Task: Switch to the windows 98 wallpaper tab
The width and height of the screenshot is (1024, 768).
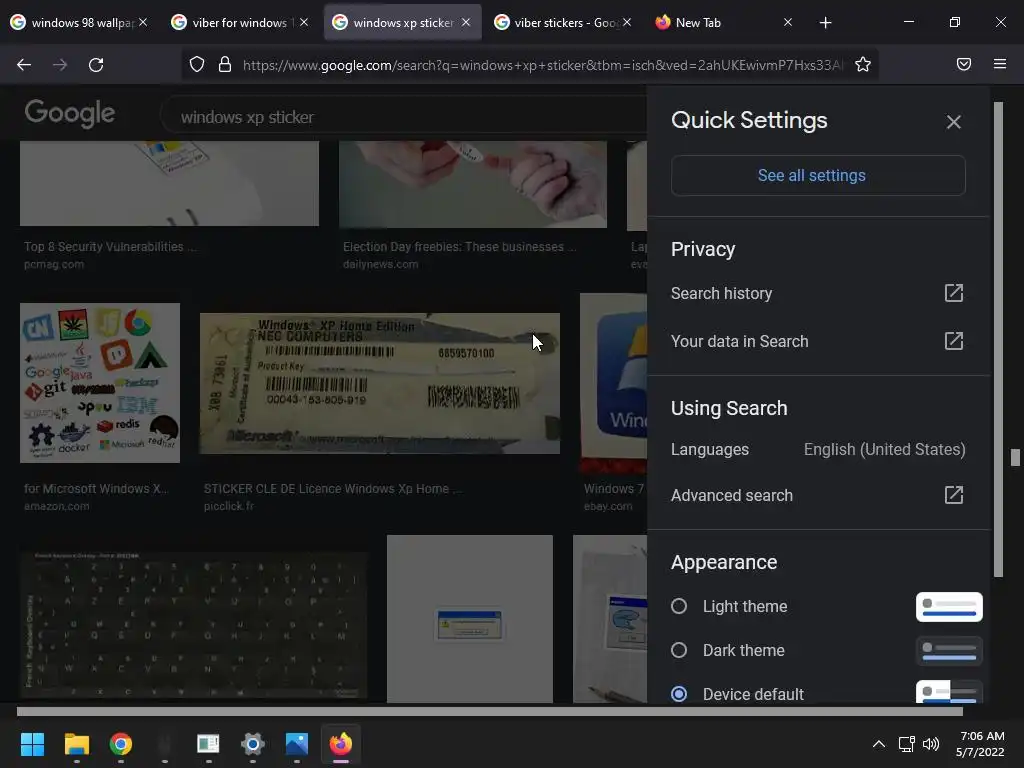Action: [x=81, y=23]
